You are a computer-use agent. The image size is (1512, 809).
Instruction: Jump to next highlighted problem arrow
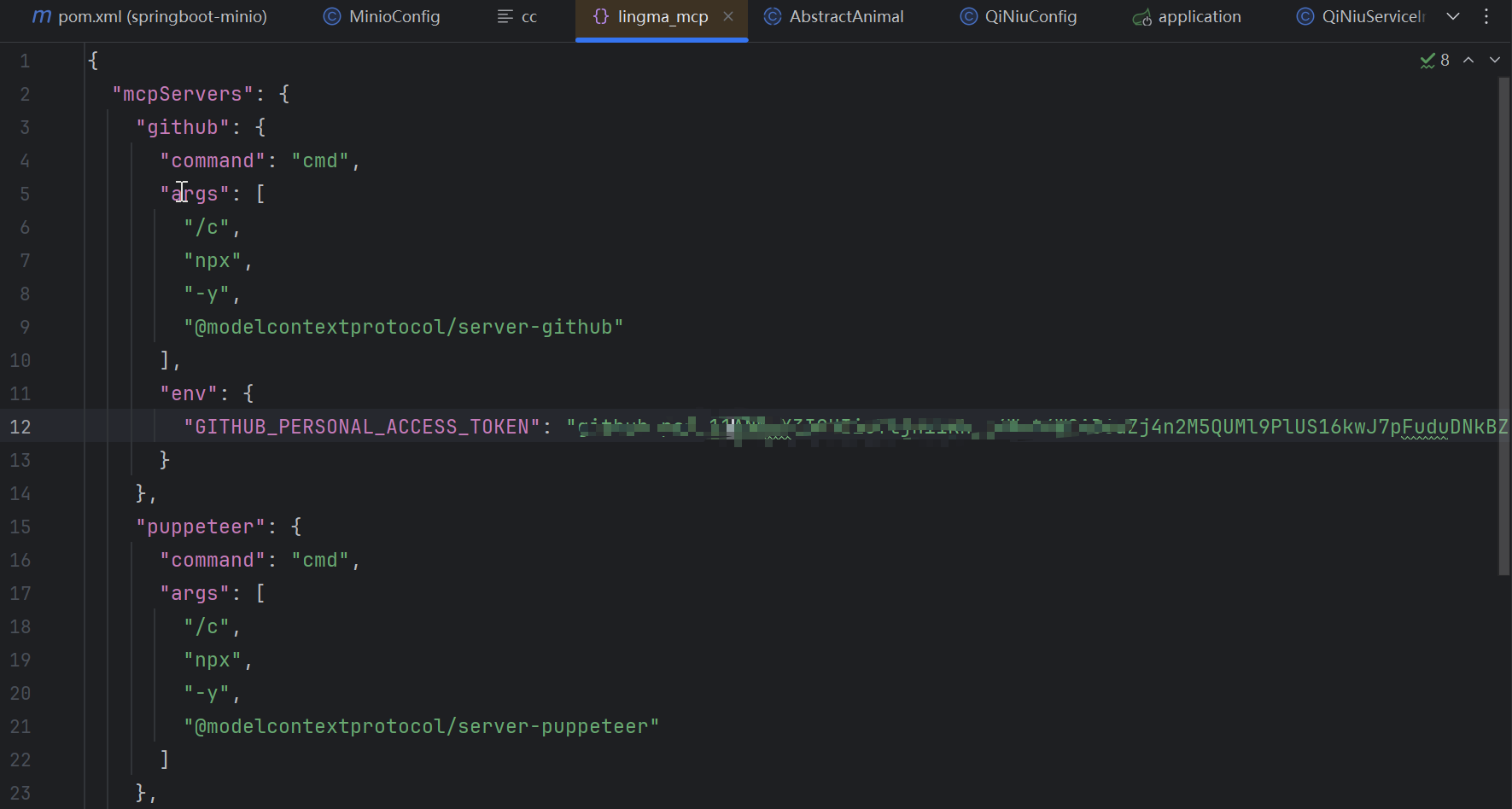tap(1495, 60)
